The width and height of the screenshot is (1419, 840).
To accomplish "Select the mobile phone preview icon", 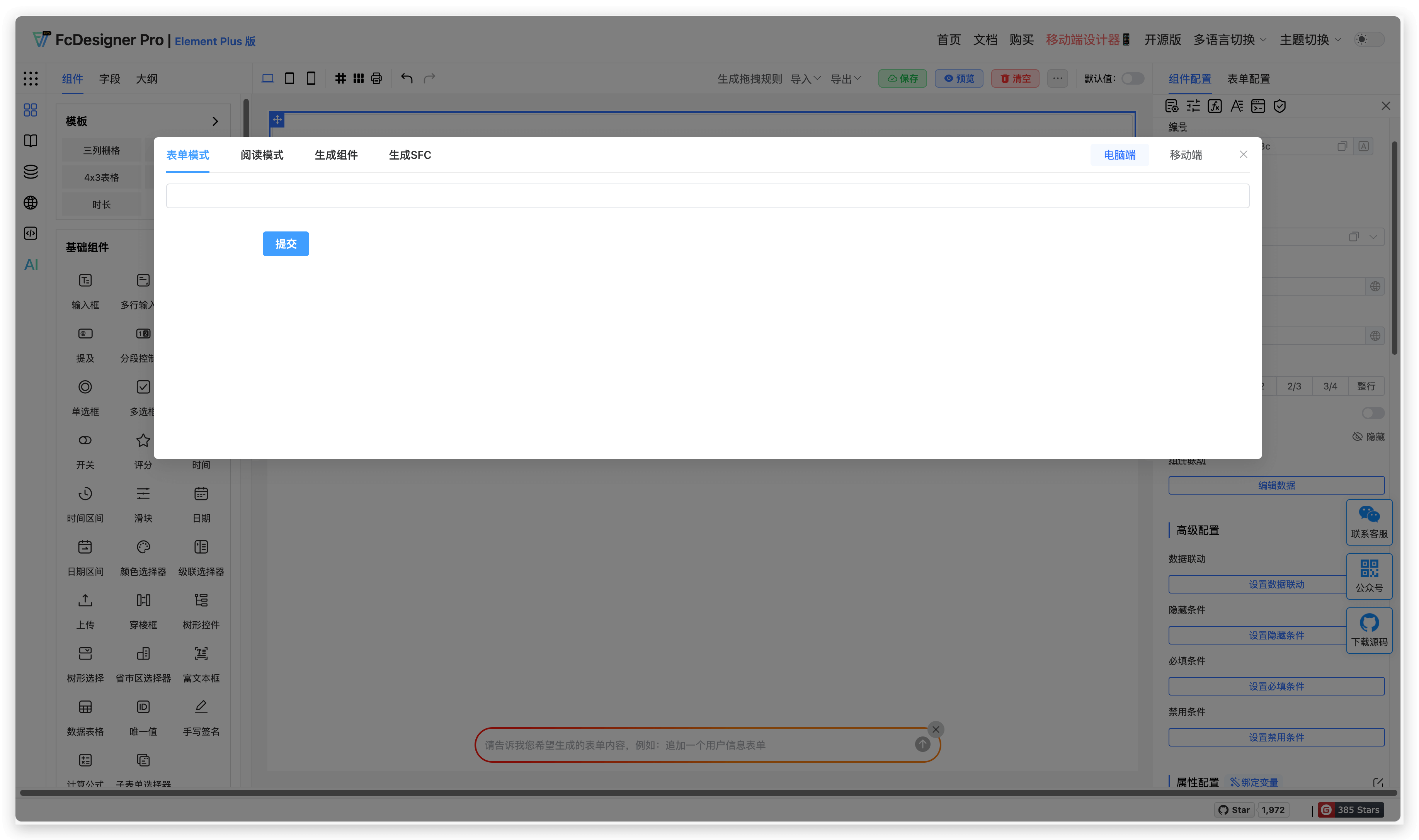I will (x=311, y=78).
